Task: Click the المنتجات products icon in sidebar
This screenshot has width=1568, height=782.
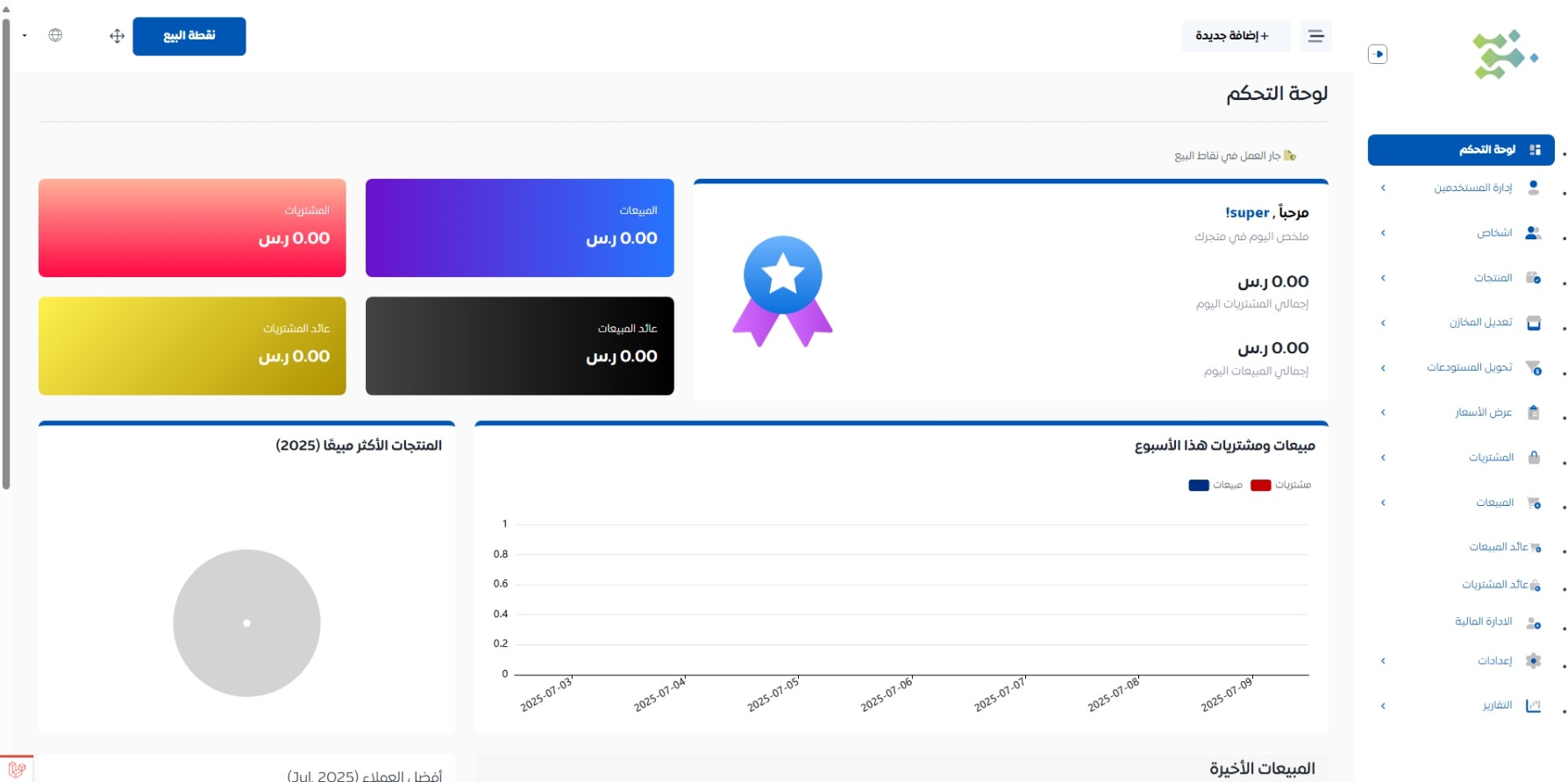Action: (1533, 278)
